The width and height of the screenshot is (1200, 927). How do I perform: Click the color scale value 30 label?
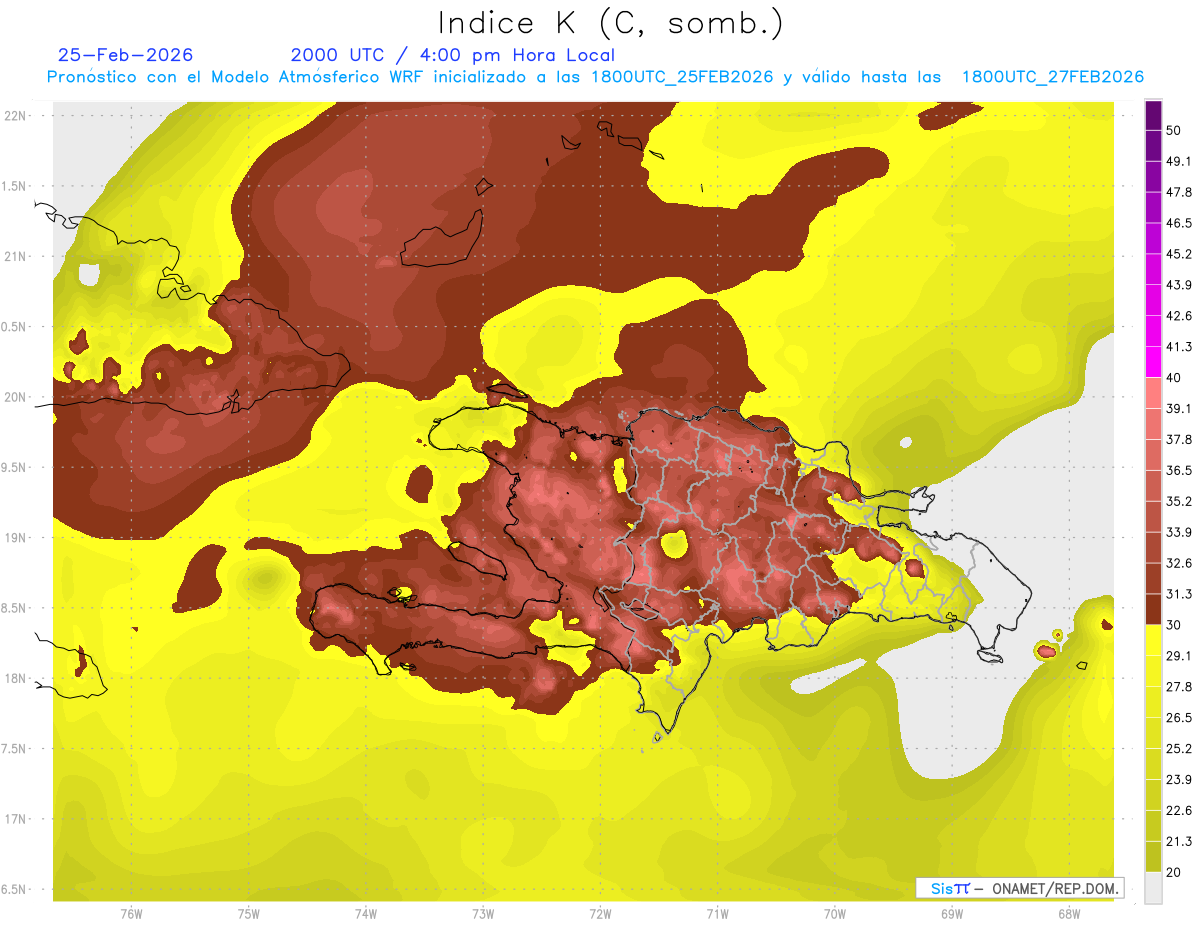pyautogui.click(x=1174, y=625)
